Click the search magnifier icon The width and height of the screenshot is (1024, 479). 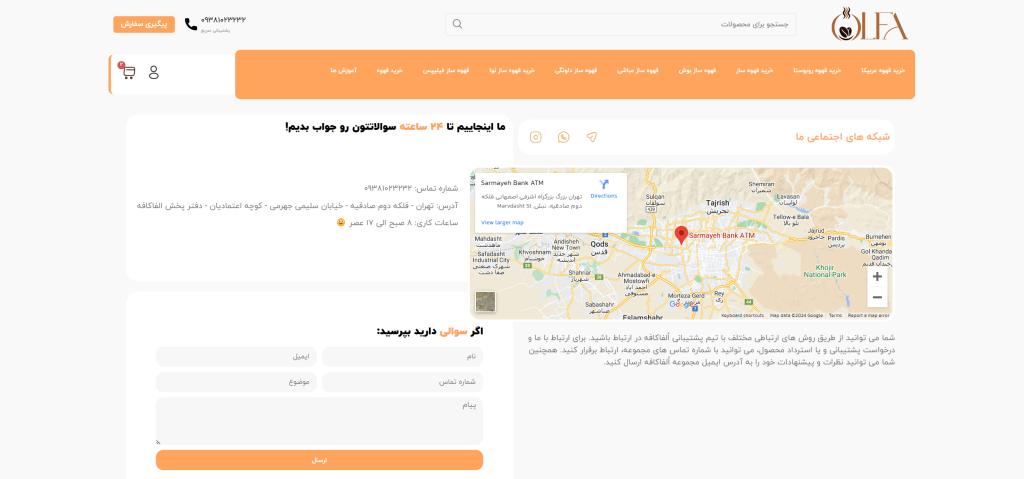(457, 24)
